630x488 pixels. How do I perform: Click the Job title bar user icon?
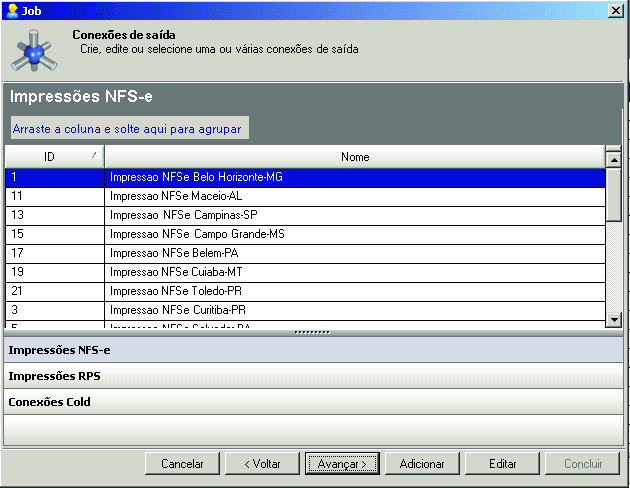pyautogui.click(x=11, y=10)
